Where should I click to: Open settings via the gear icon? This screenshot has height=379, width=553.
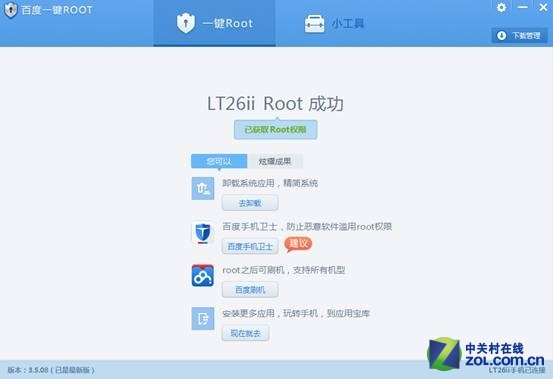(x=501, y=7)
